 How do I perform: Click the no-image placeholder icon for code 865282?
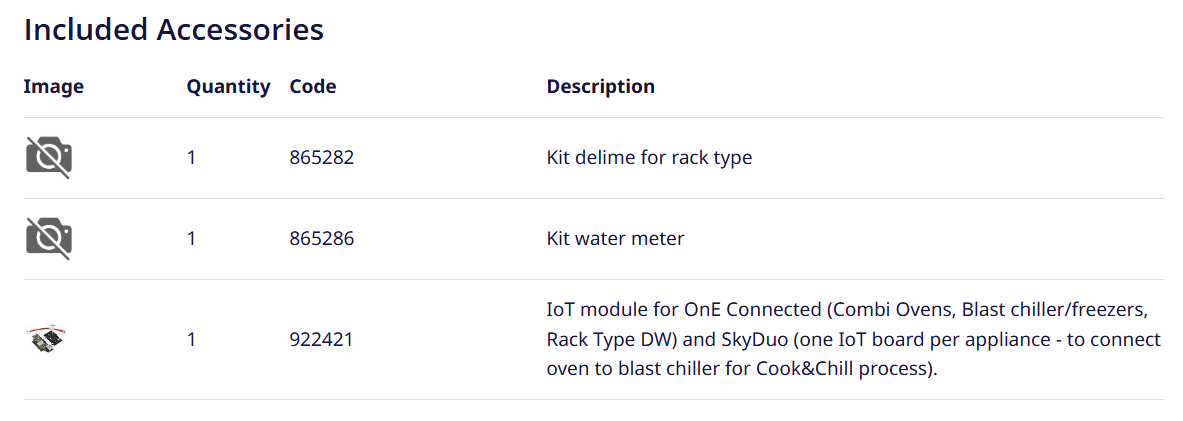[x=49, y=158]
